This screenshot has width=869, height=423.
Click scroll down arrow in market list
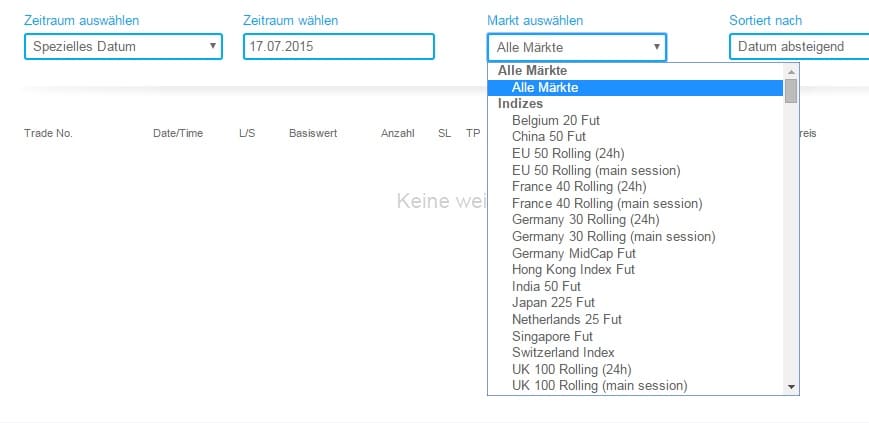[x=791, y=387]
